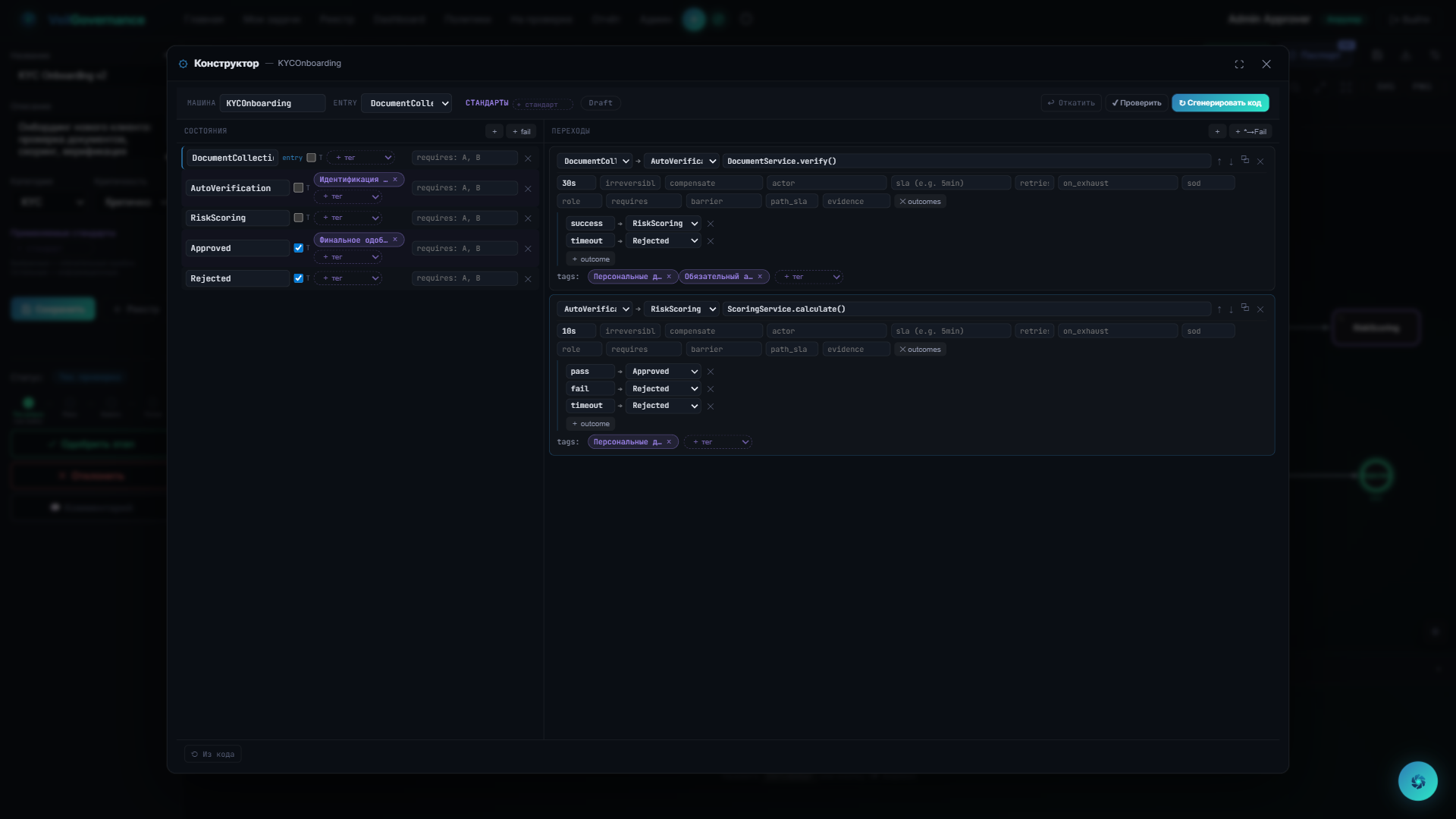The height and width of the screenshot is (819, 1456).
Task: Uncheck terminal checkbox for Approved state
Action: 298,248
